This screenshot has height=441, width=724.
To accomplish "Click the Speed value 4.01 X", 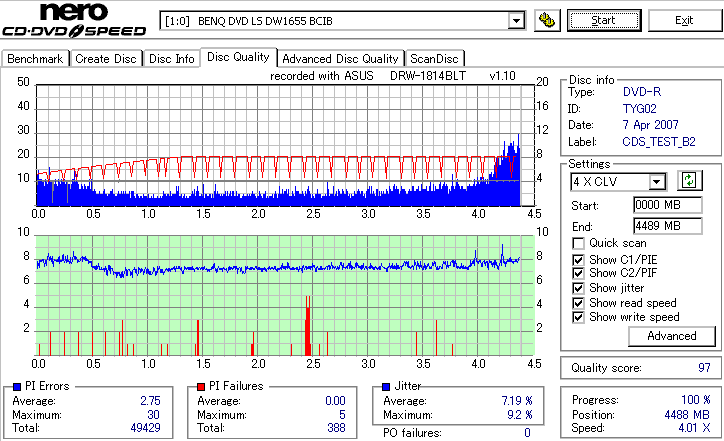I will (x=694, y=428).
